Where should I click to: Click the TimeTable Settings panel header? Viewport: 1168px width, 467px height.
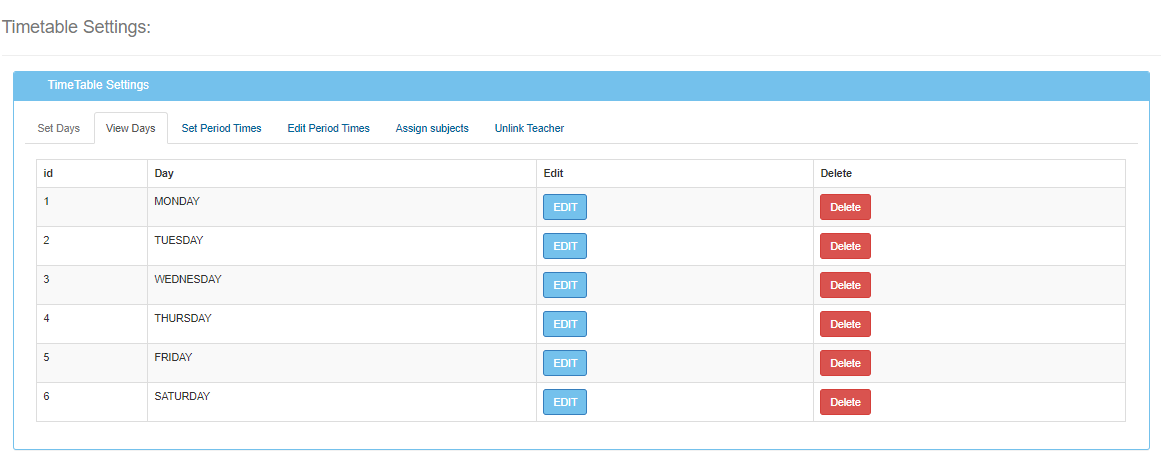point(98,85)
